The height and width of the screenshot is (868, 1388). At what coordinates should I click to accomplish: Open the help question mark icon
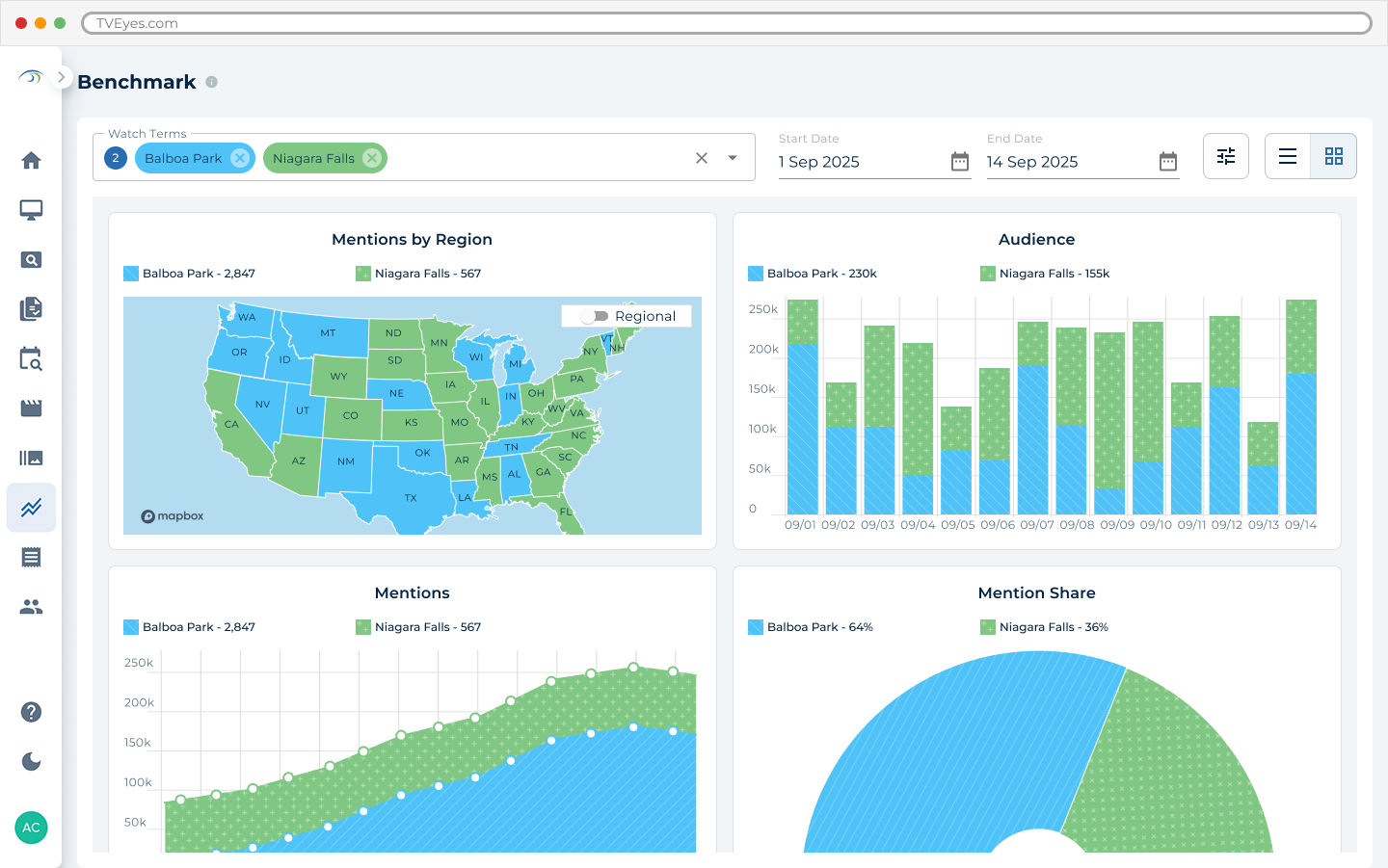pyautogui.click(x=31, y=712)
